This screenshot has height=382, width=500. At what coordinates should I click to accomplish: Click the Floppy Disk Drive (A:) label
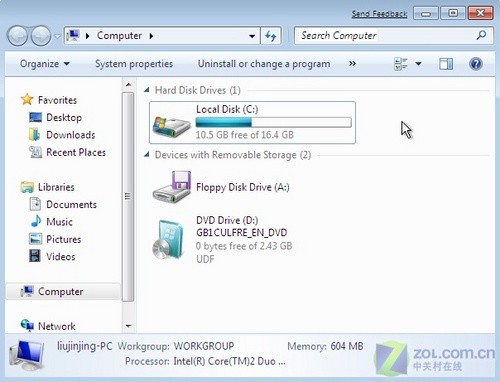[x=243, y=187]
